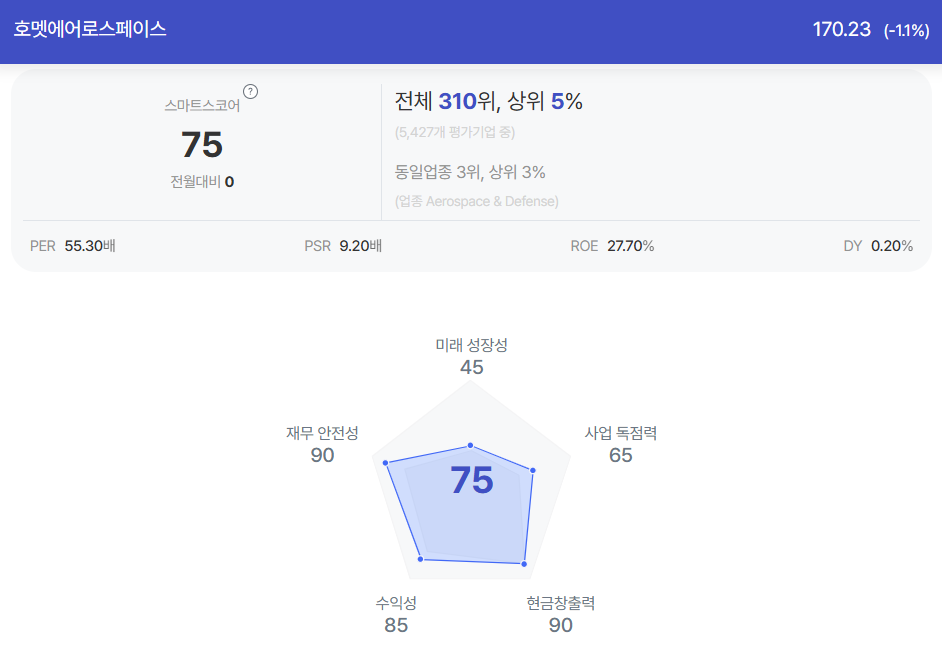Click the 미래 성장성 45 radar label
Screen dimensions: 942x652
(472, 356)
